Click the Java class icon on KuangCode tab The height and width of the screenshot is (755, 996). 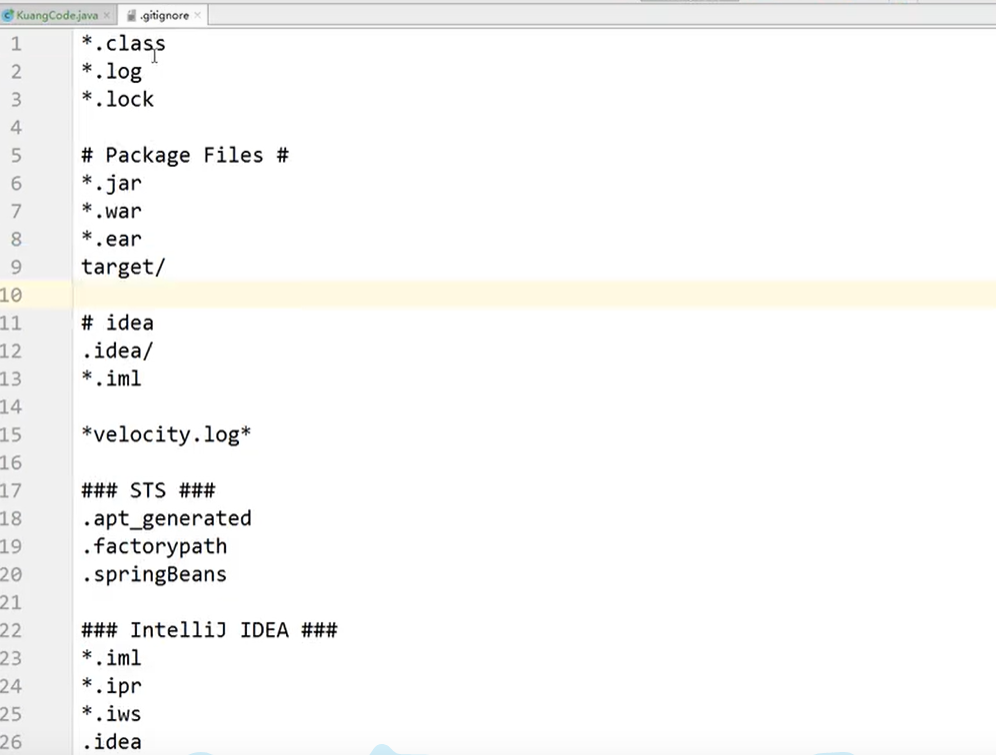8,15
